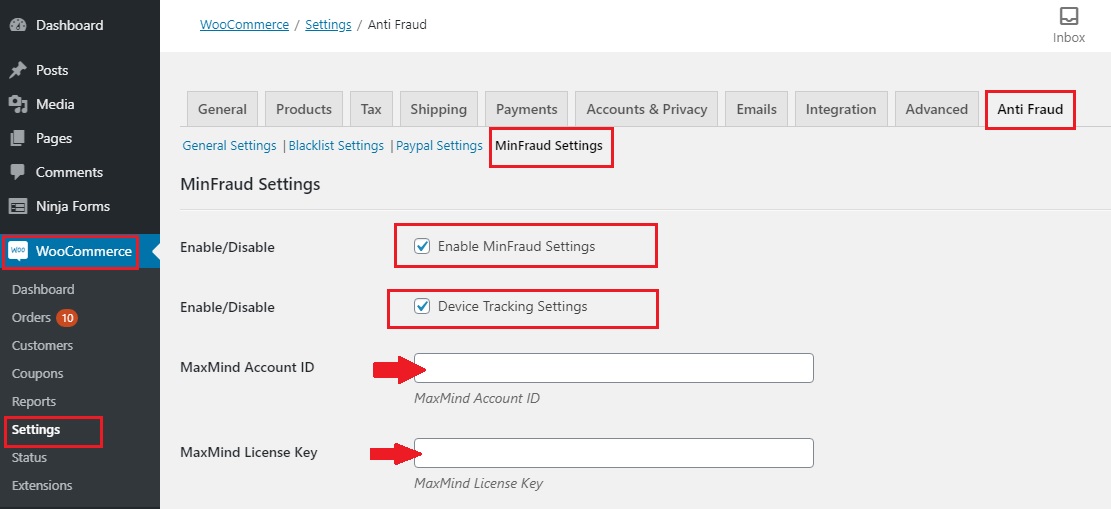Open Paypal Settings sub-section link
The width and height of the screenshot is (1111, 509).
439,145
